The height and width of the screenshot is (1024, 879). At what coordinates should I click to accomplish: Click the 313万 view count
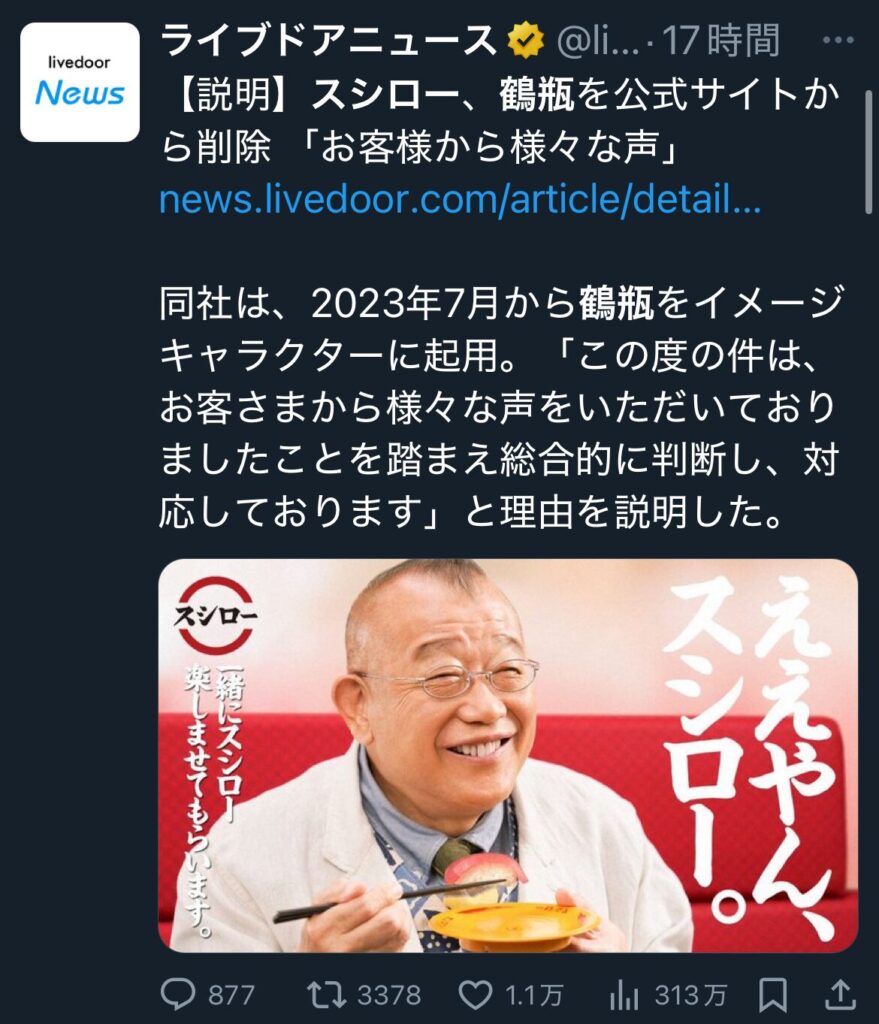point(691,996)
